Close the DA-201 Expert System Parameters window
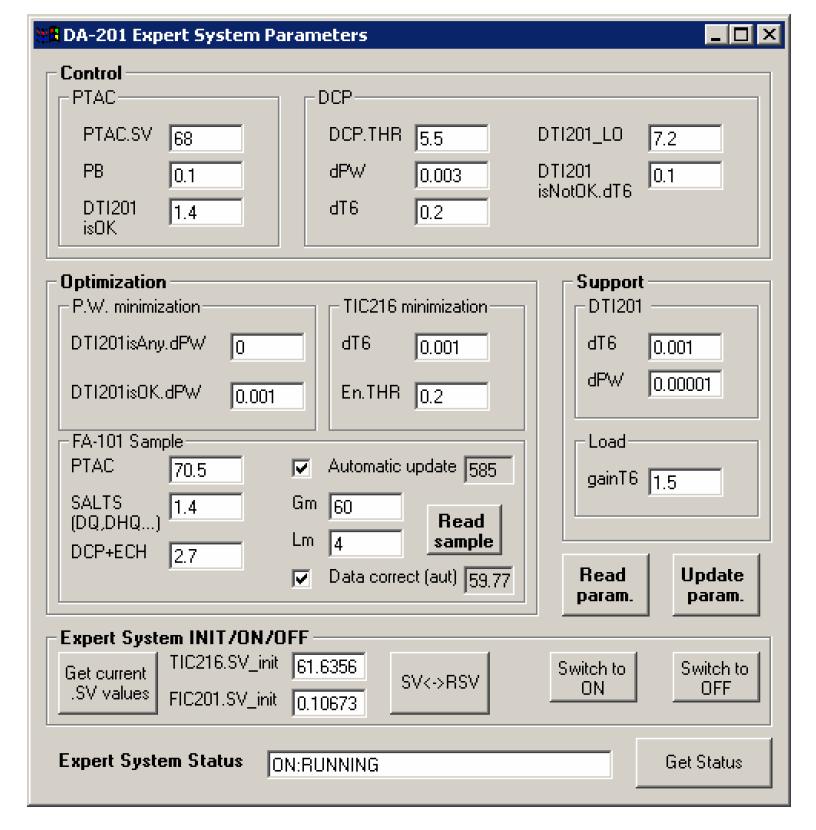816x830 pixels. pyautogui.click(x=769, y=35)
